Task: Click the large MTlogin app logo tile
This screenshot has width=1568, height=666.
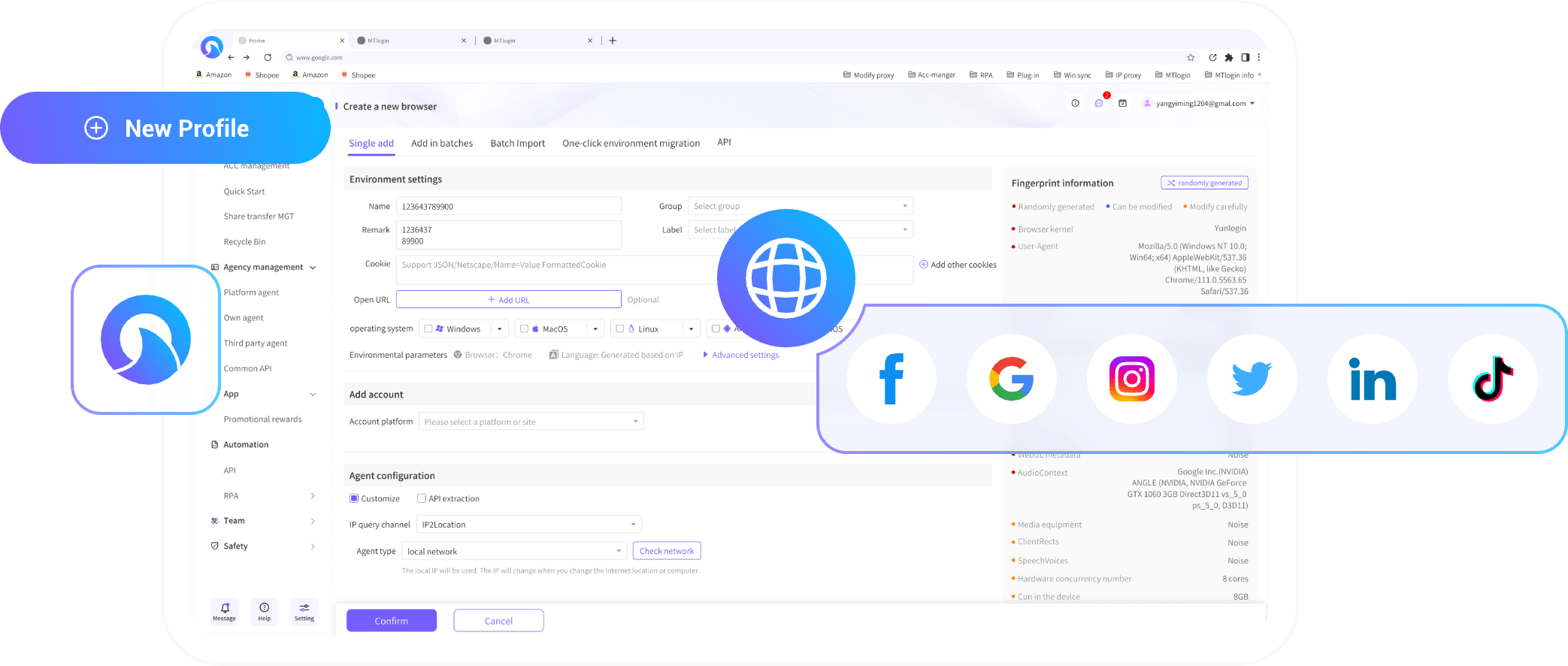Action: tap(146, 340)
